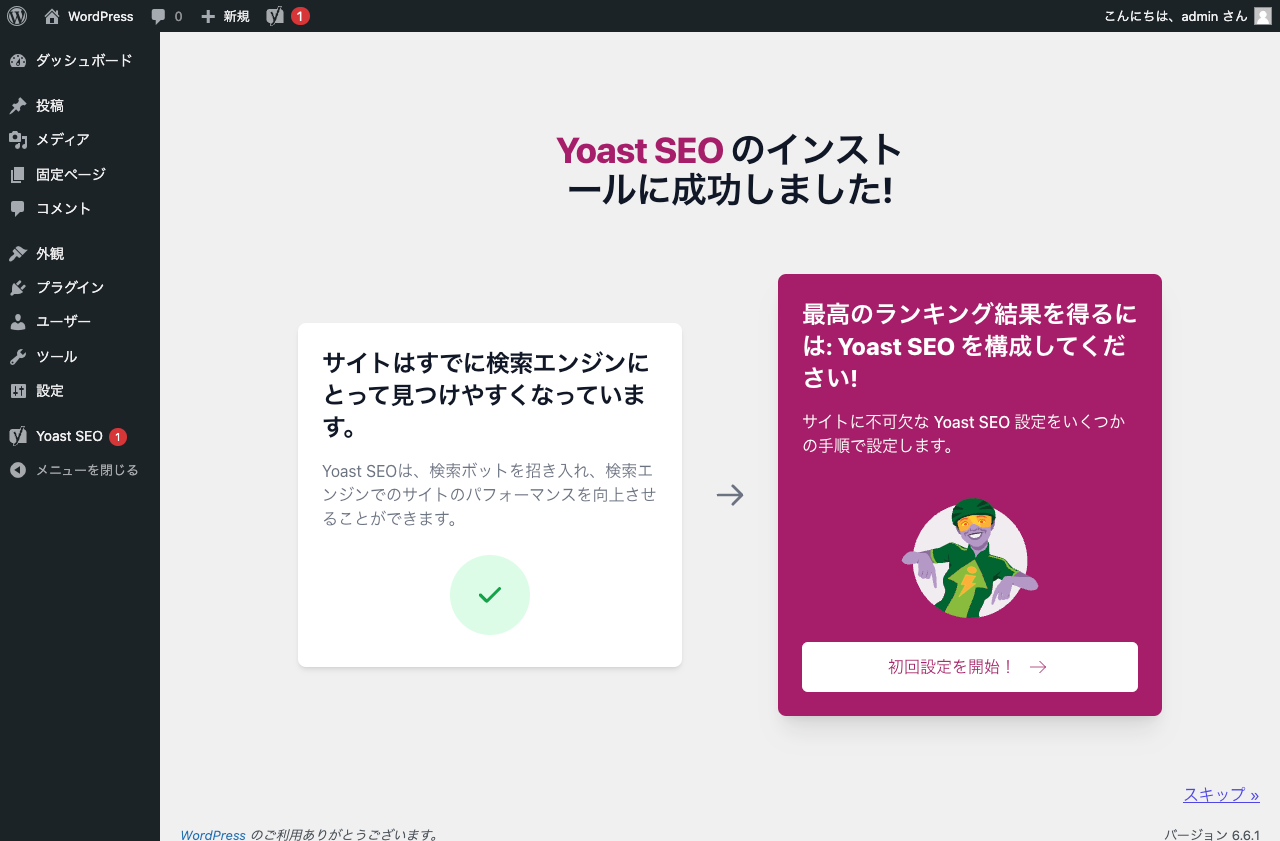The image size is (1280, 841).
Task: Collapse the menu via the circle arrow icon
Action: click(x=18, y=470)
